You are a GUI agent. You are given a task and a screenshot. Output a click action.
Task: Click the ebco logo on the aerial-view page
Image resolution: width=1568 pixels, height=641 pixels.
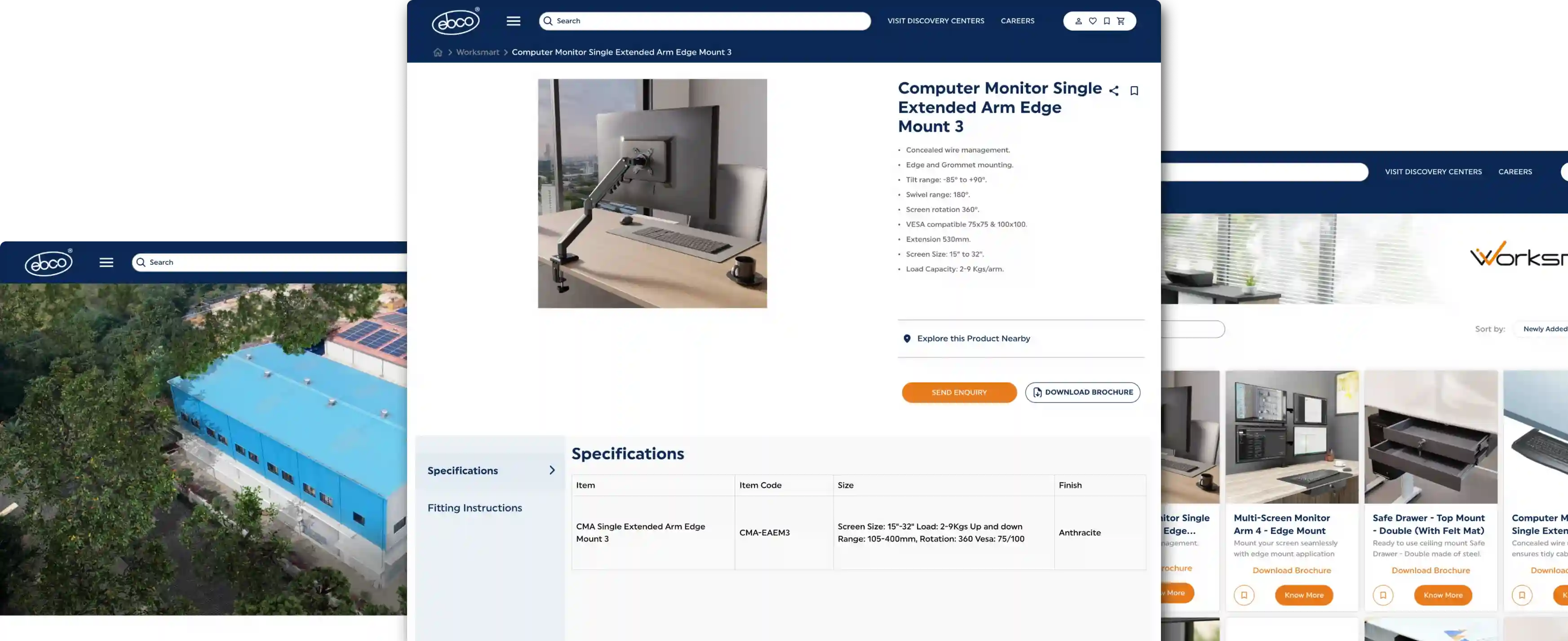48,263
